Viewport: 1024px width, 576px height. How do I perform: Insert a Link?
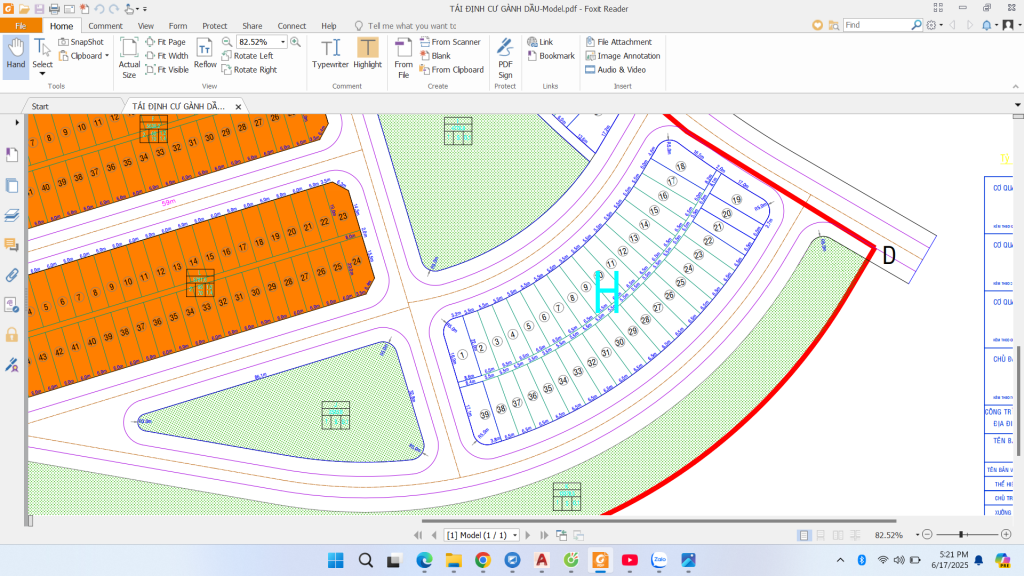tap(540, 42)
